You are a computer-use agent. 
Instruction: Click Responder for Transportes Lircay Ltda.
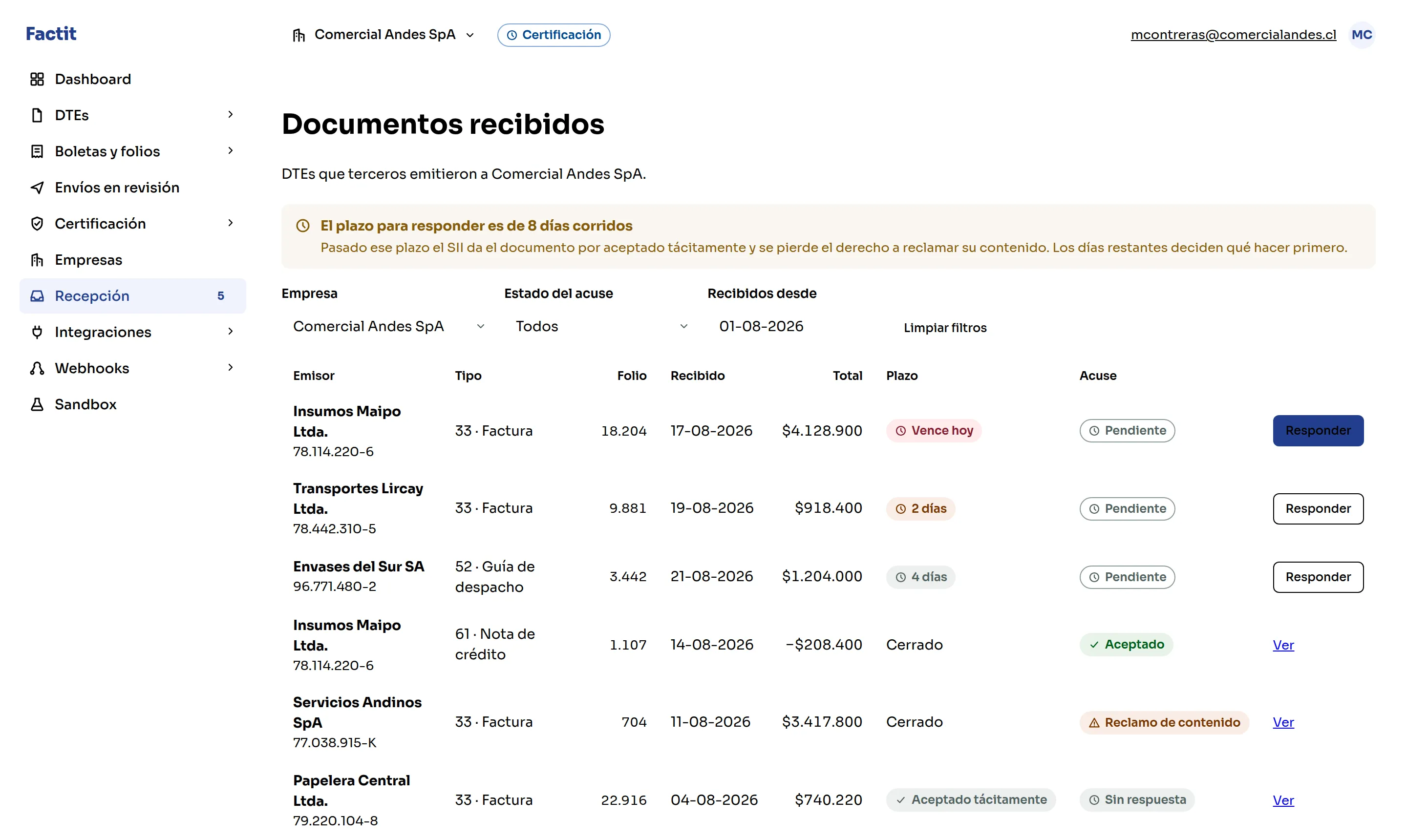(1318, 509)
